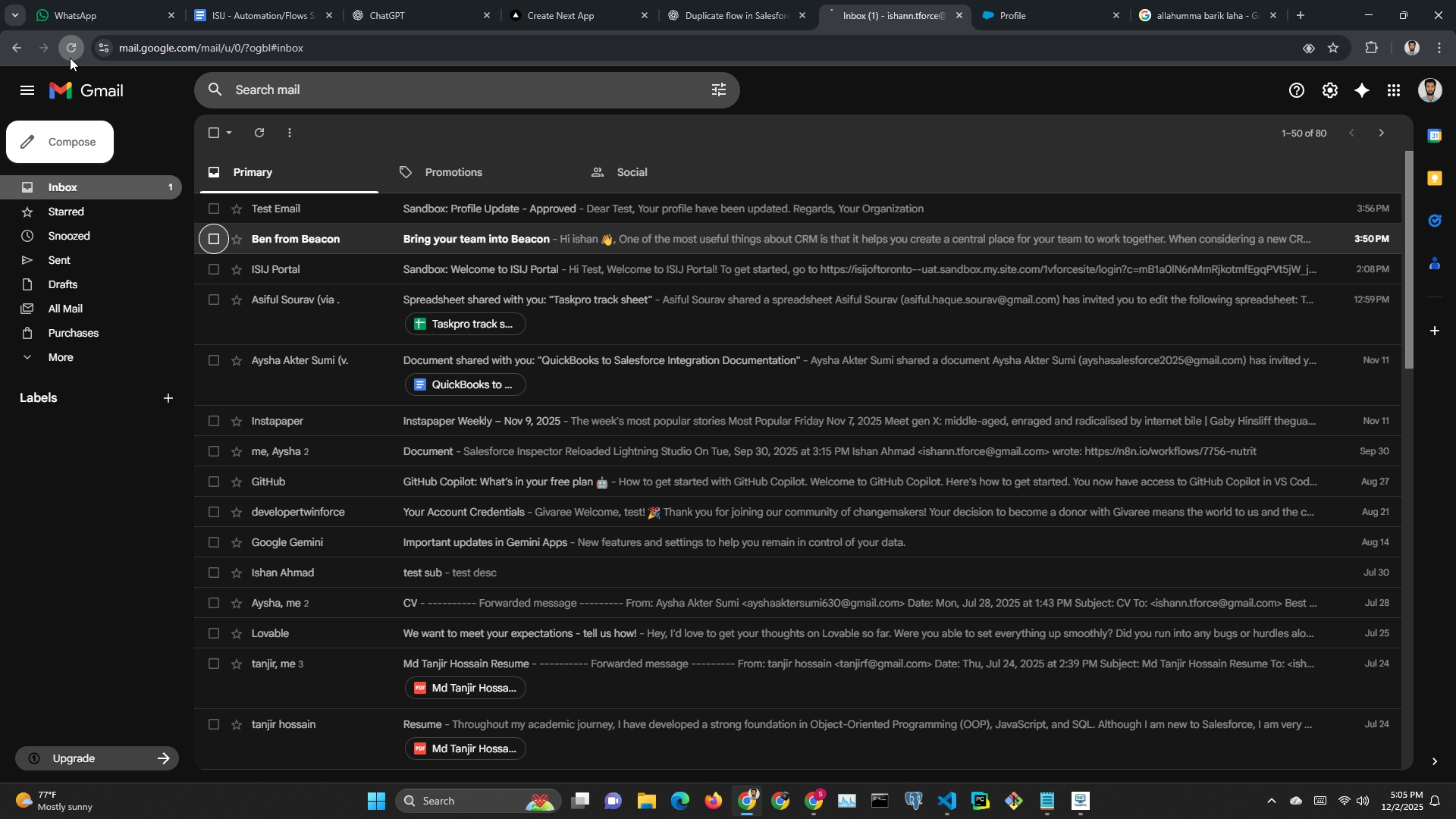Click the Gemini sparkle icon
1456x819 pixels.
click(1362, 91)
